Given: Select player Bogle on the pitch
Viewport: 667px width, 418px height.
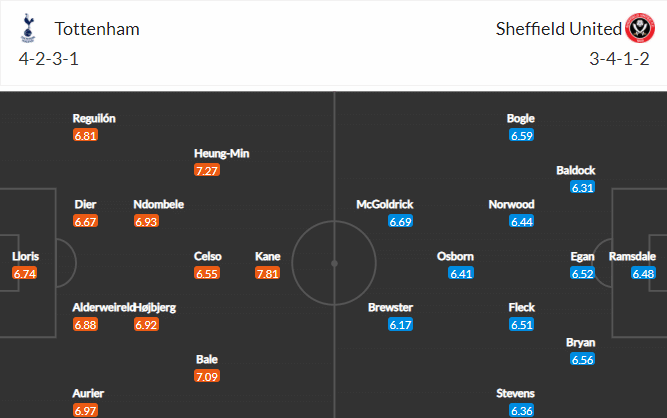Looking at the screenshot, I should pos(521,118).
